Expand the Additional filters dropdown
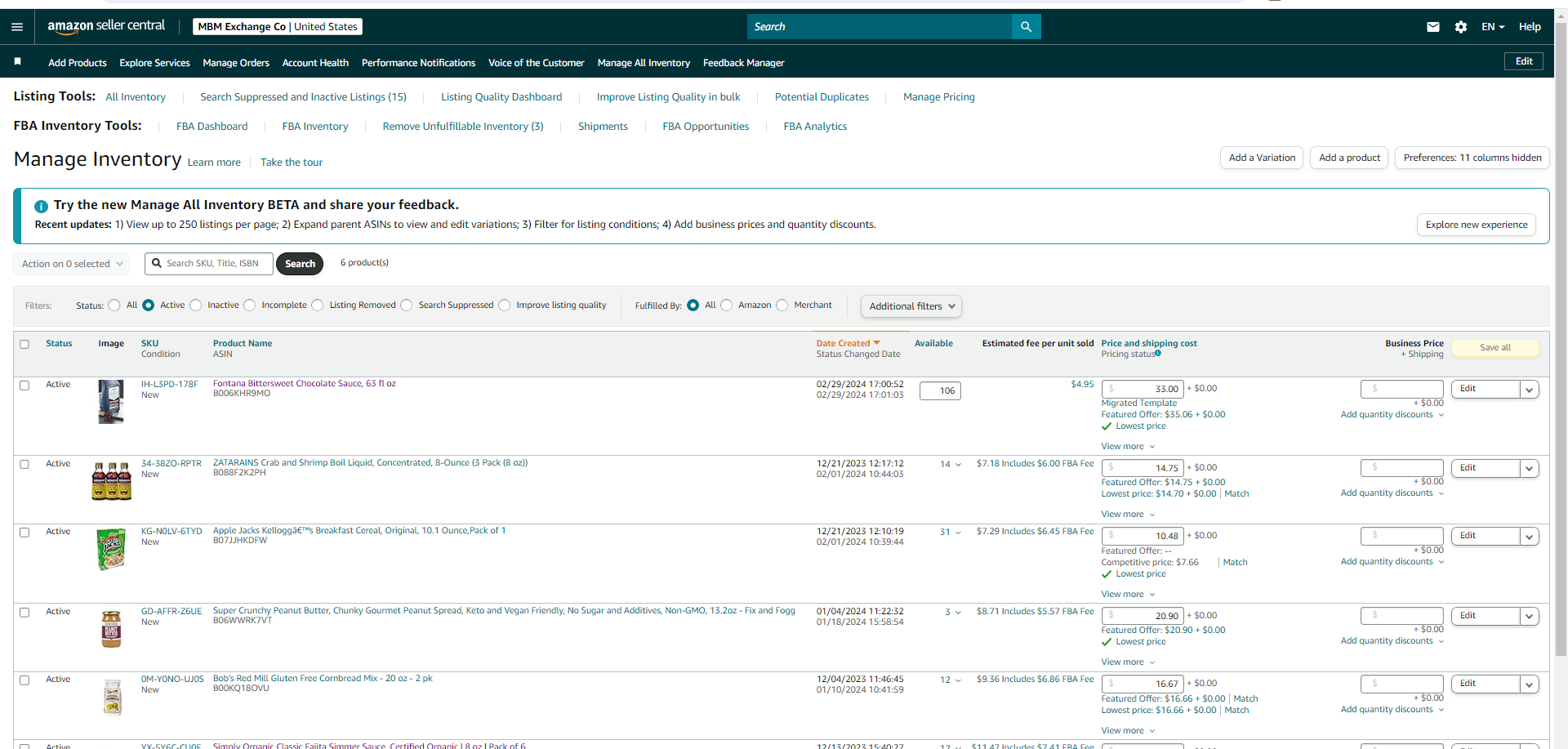 coord(911,306)
